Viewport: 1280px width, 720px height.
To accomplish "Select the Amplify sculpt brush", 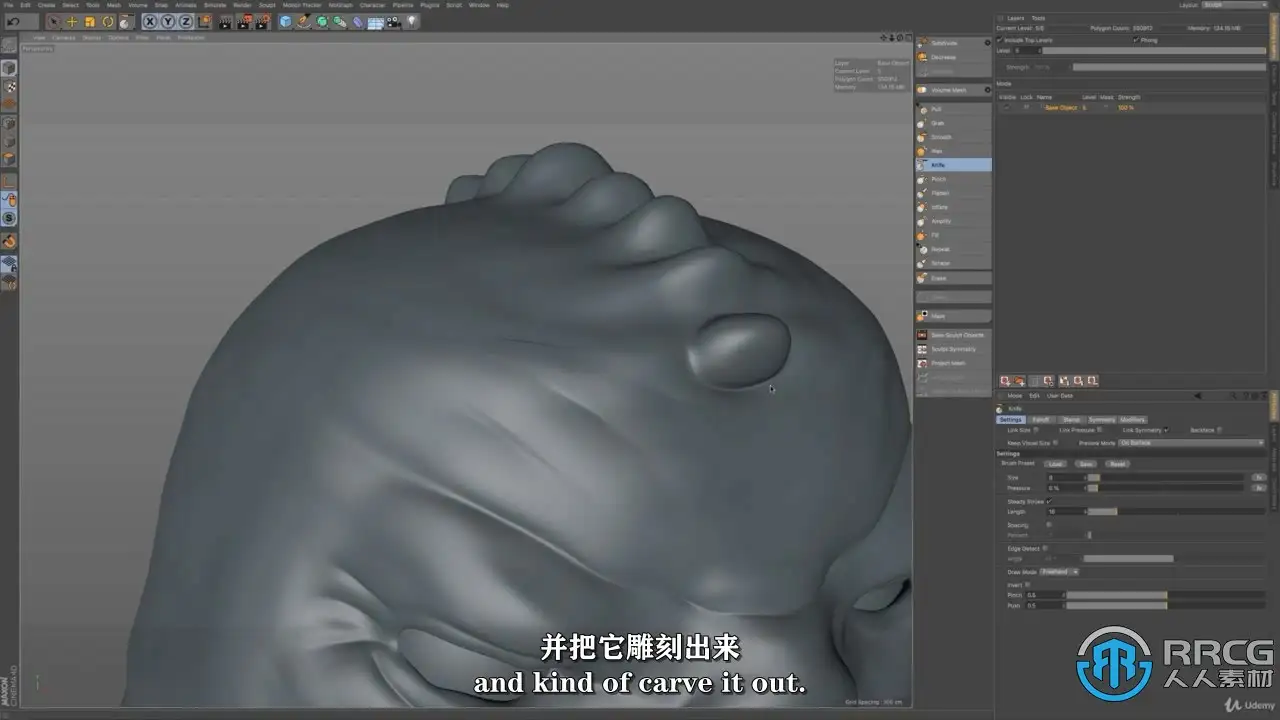I will tap(953, 221).
